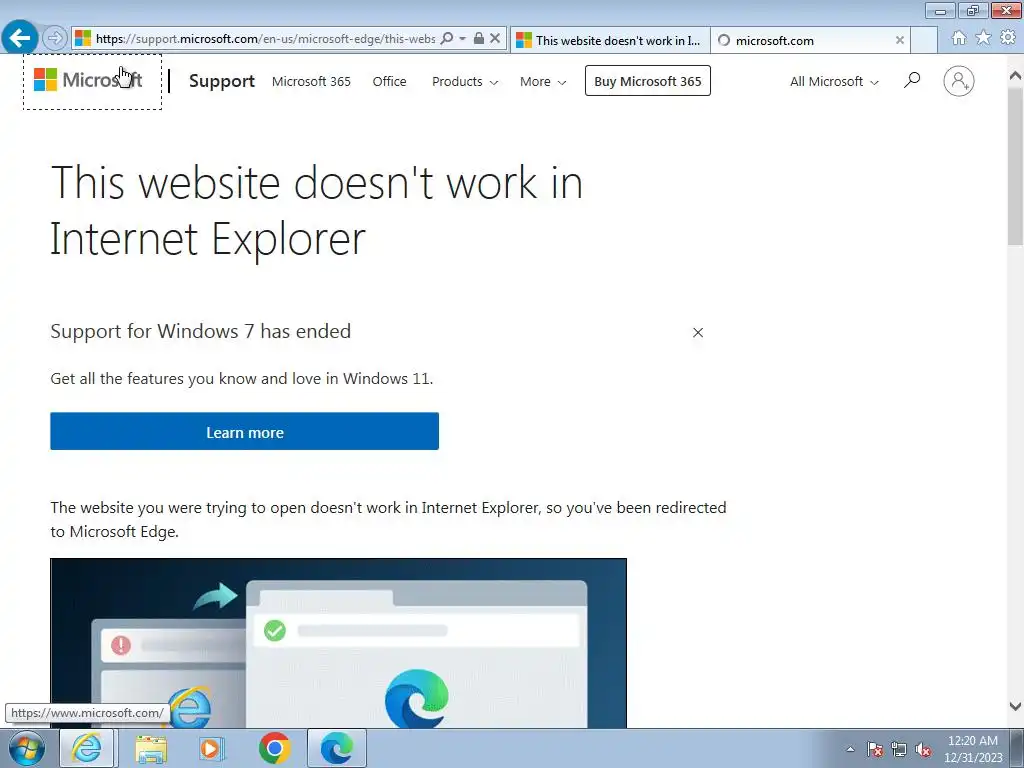Viewport: 1024px width, 768px height.
Task: Click the address bar URL field
Action: [264, 39]
